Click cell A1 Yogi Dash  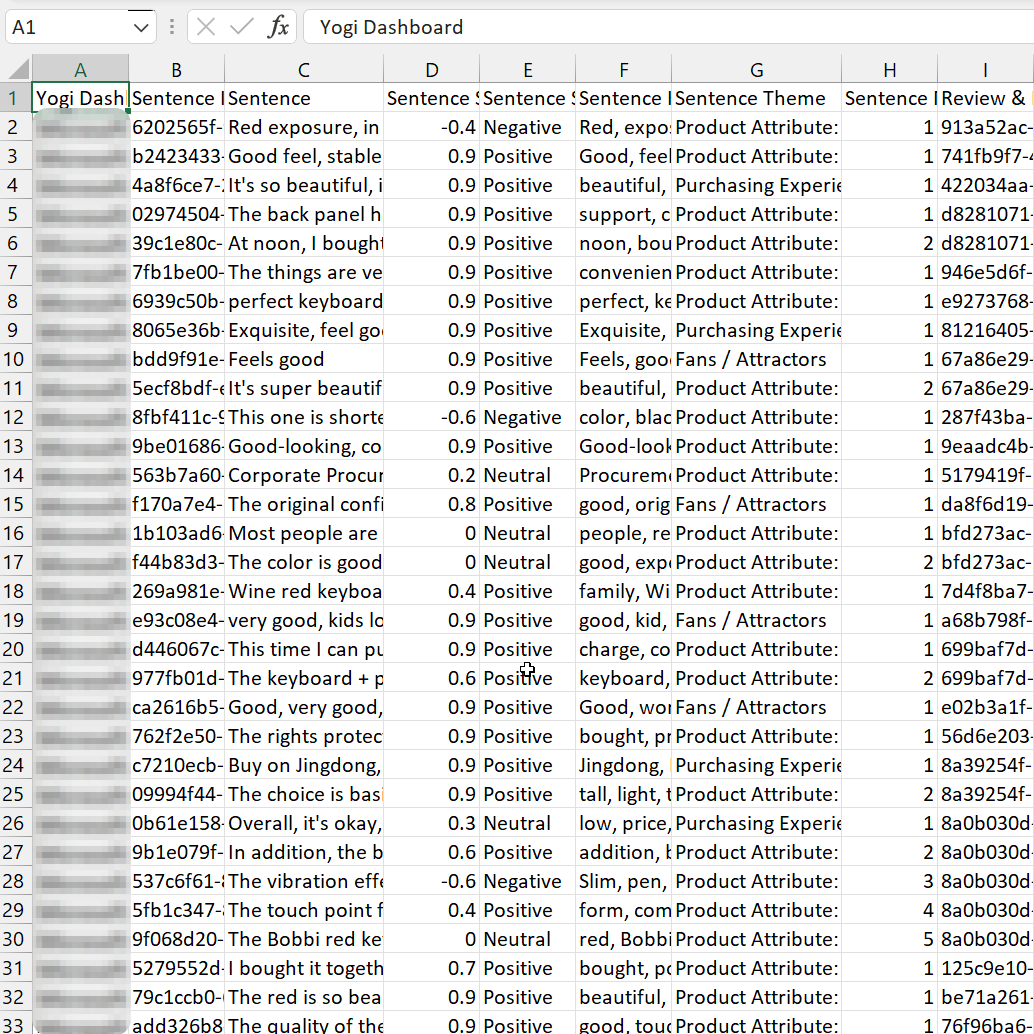coord(80,98)
